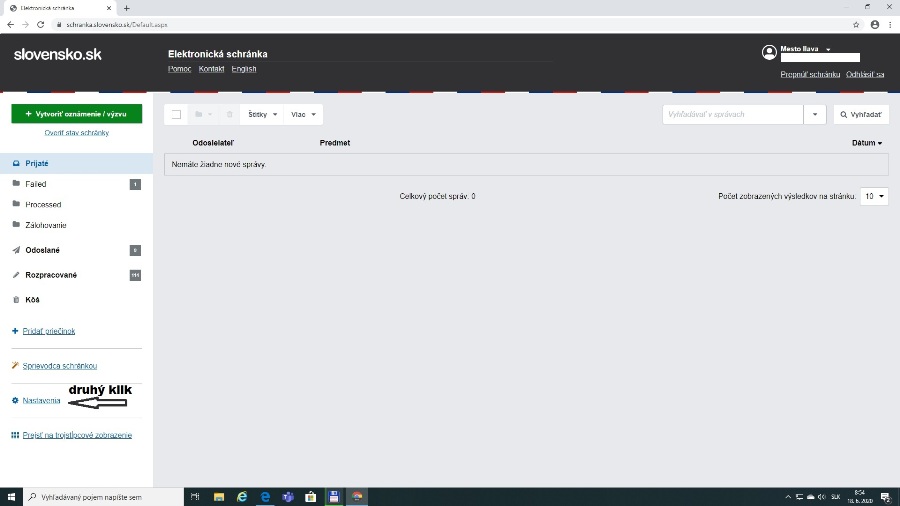The width and height of the screenshot is (900, 506).
Task: Open the Nastavenia settings link
Action: click(x=41, y=400)
